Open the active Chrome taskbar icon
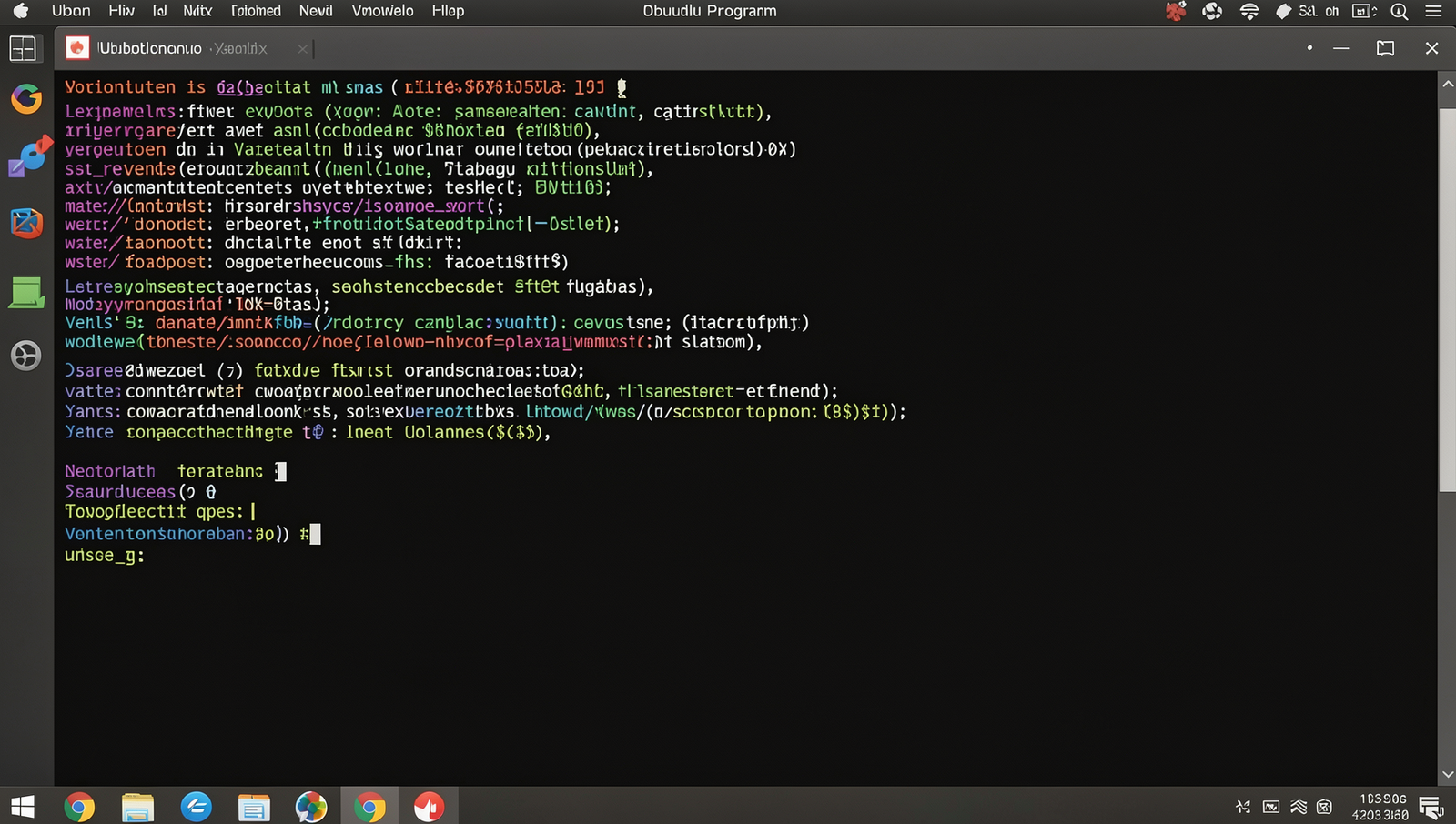 369,807
